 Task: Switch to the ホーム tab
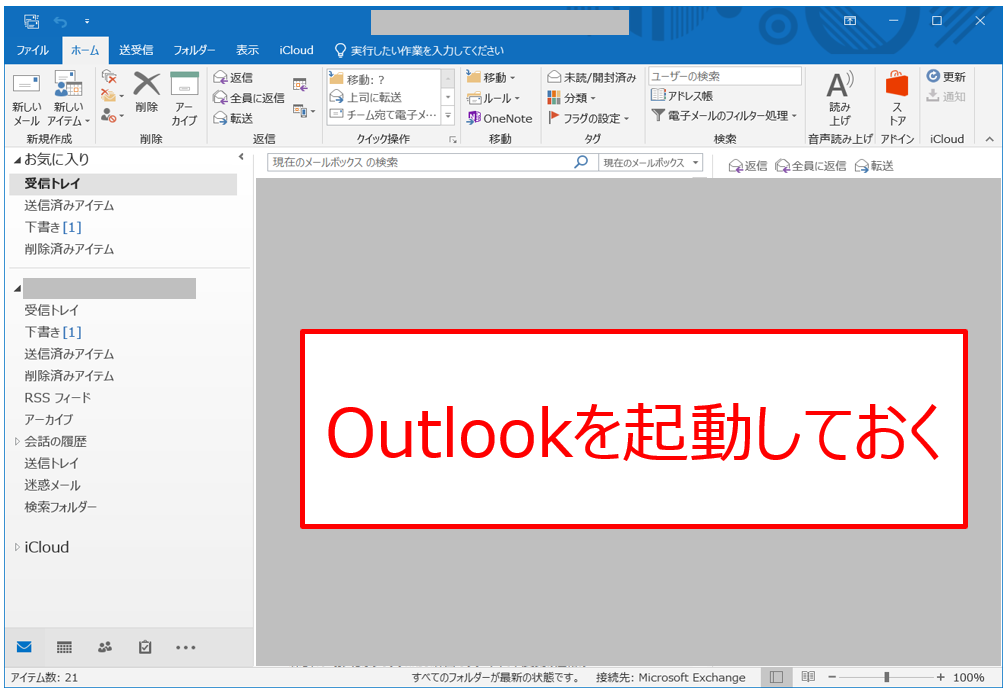tap(85, 50)
